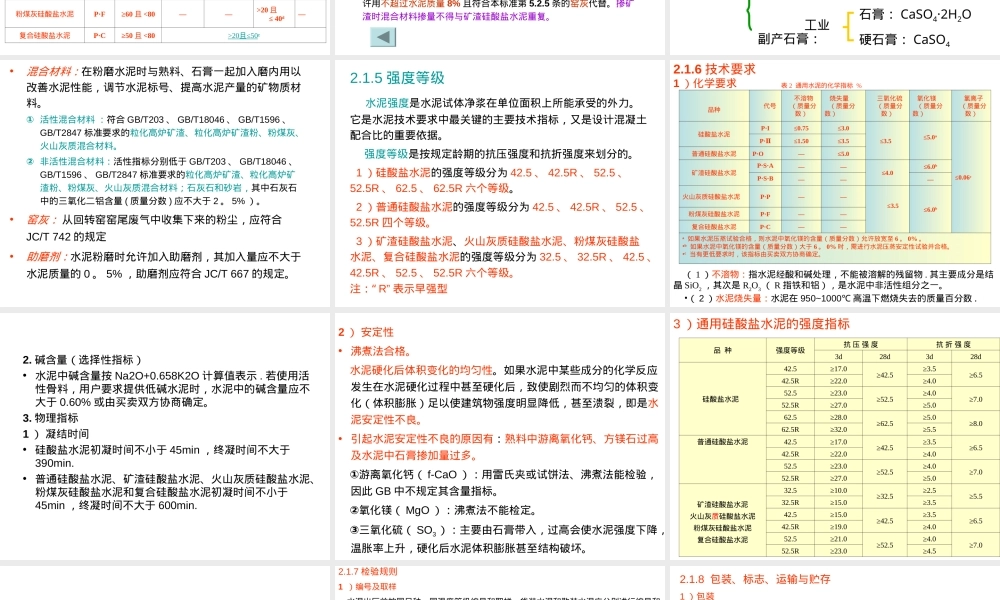Click the 1）化学要求 subheading
Viewport: 1000px width, 600px height.
(x=705, y=84)
